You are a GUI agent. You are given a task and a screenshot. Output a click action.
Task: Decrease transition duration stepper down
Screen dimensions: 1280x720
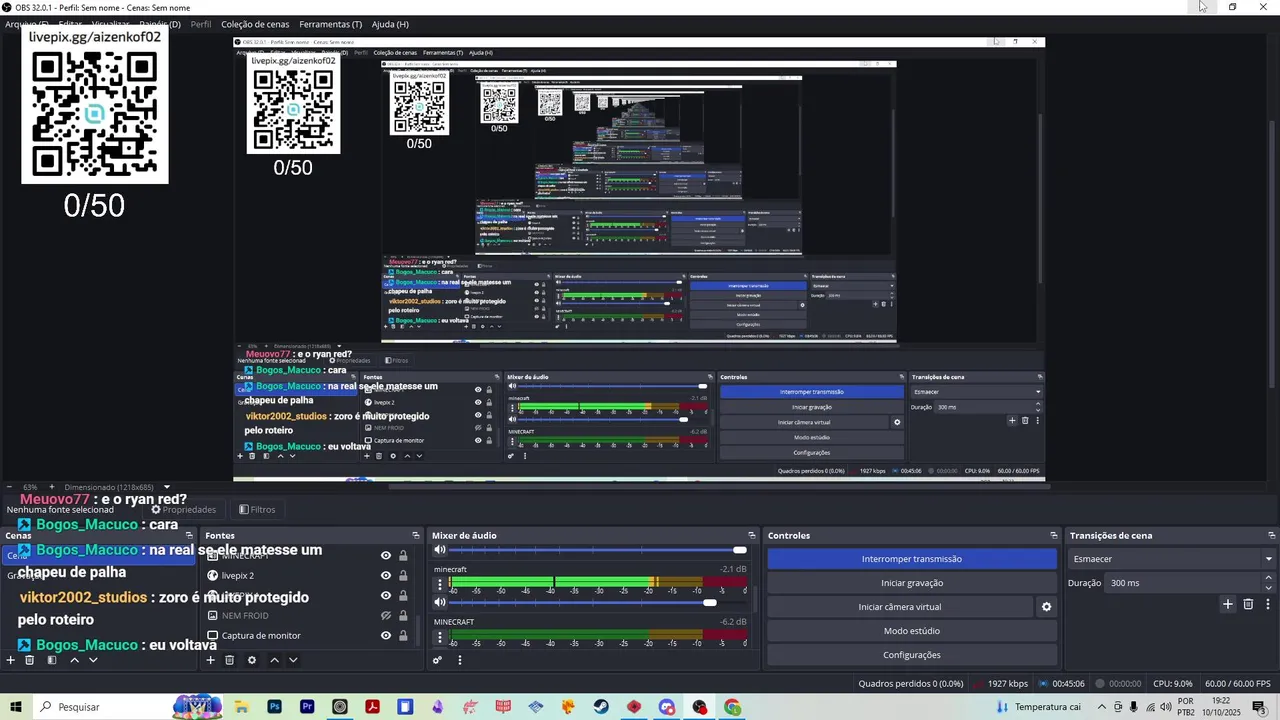tap(1268, 588)
